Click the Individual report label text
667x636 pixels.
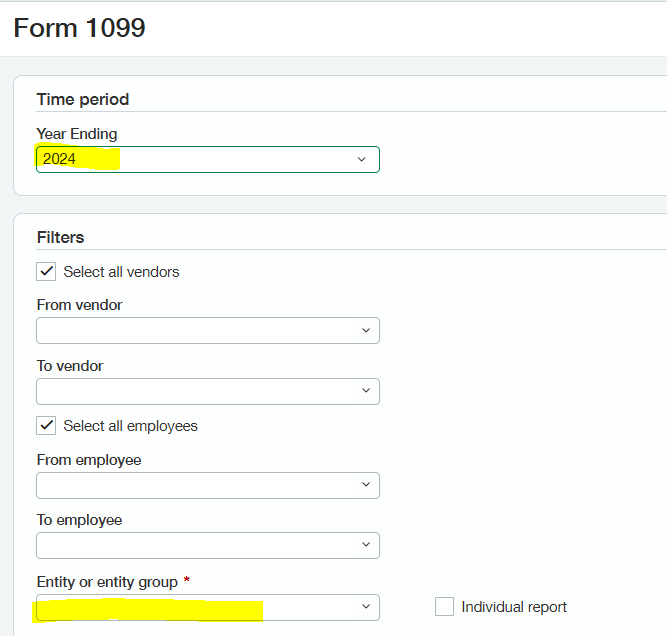click(514, 607)
